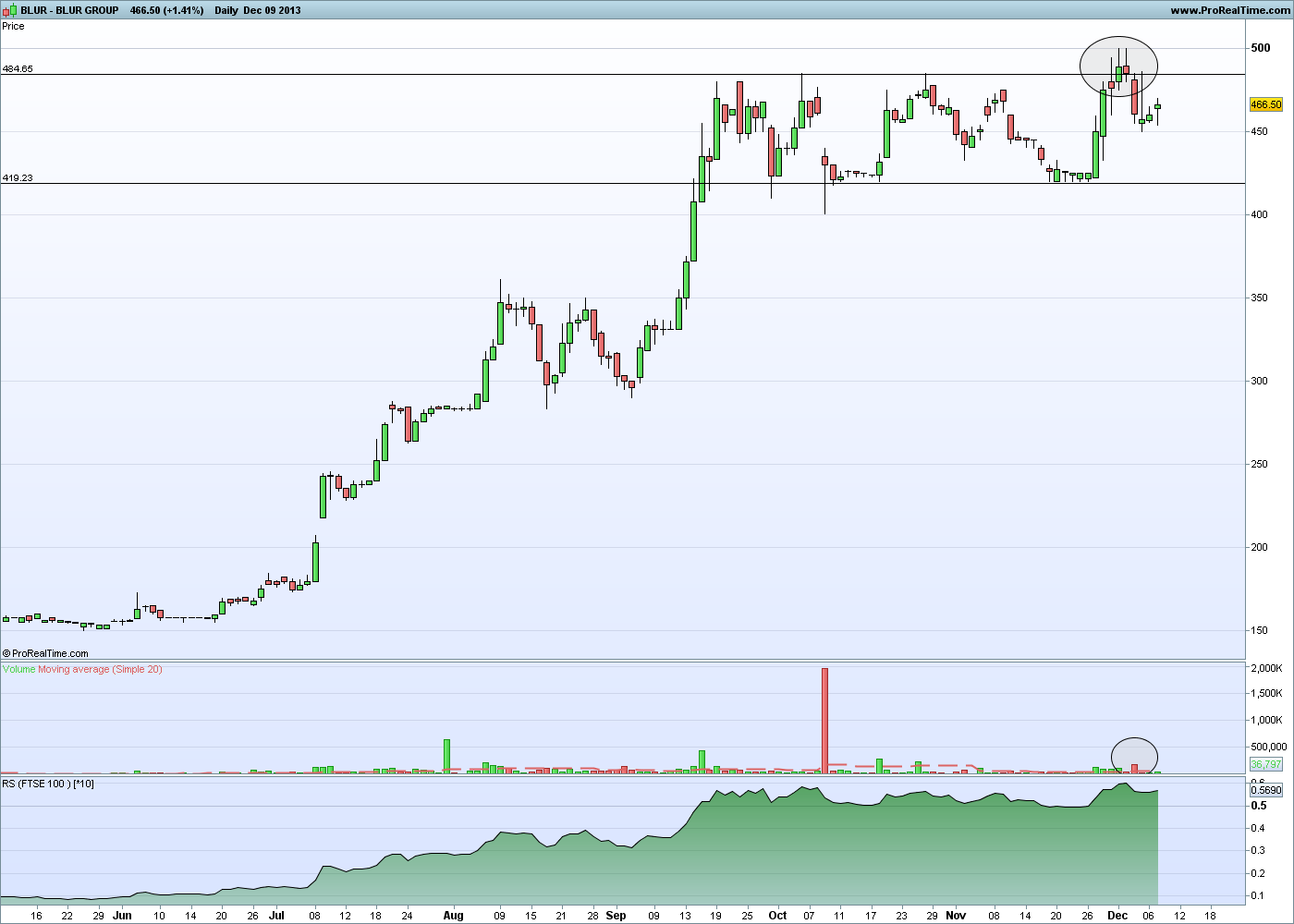Click the "Oct" month label on time axis
The width and height of the screenshot is (1294, 924).
[777, 916]
